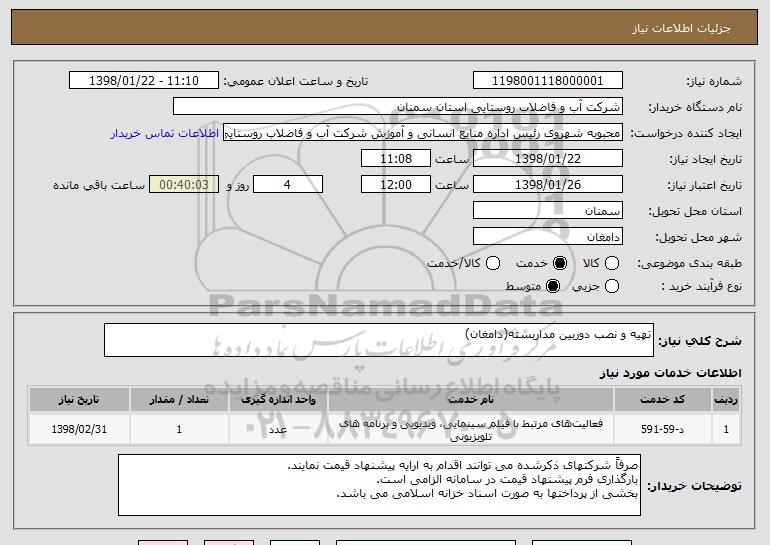Viewport: 770px width, 545px height.
Task: Click the کد خدمت column header
Action: tap(662, 400)
